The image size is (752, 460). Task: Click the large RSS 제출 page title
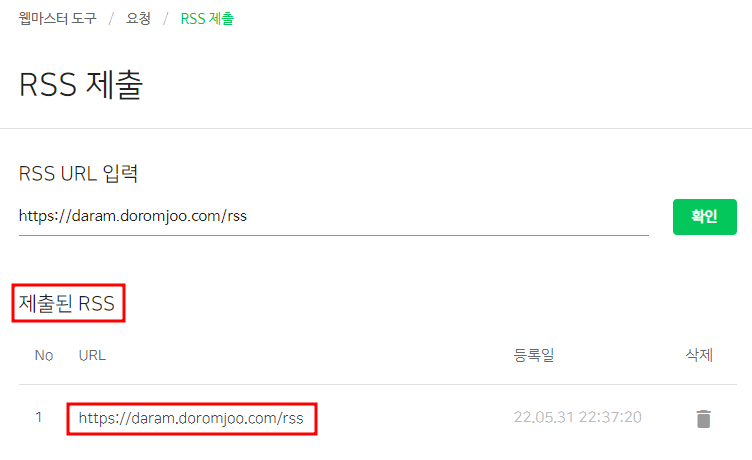pos(81,84)
